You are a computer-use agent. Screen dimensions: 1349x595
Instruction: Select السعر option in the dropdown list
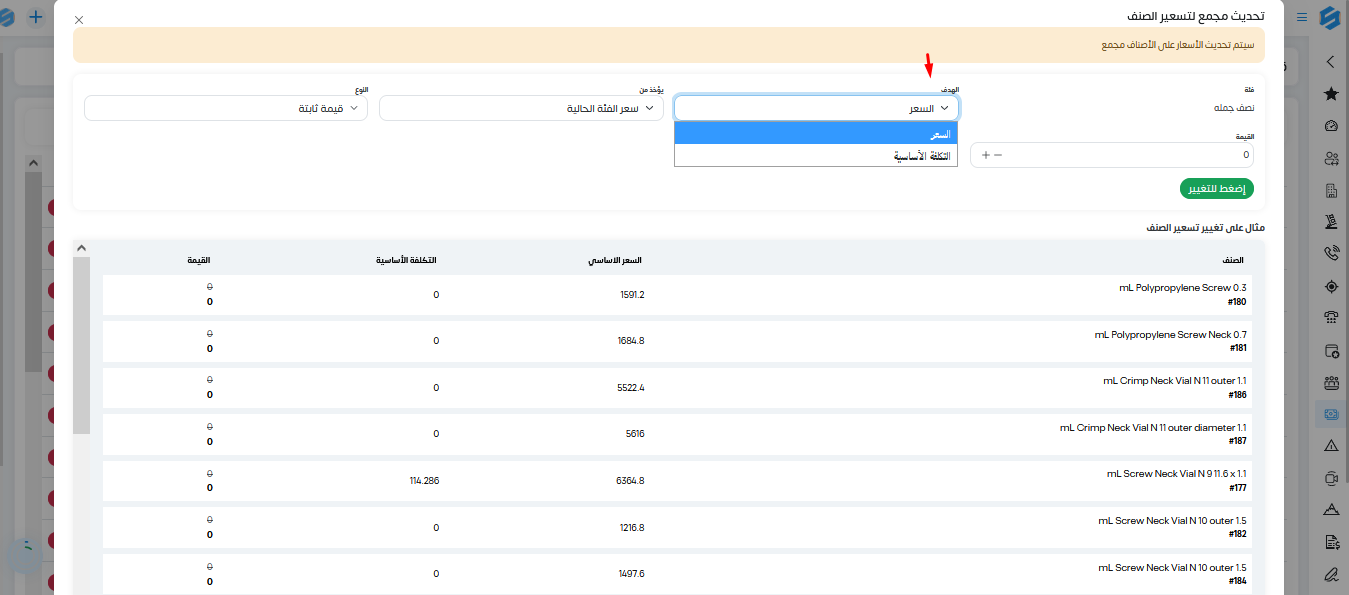(x=817, y=133)
